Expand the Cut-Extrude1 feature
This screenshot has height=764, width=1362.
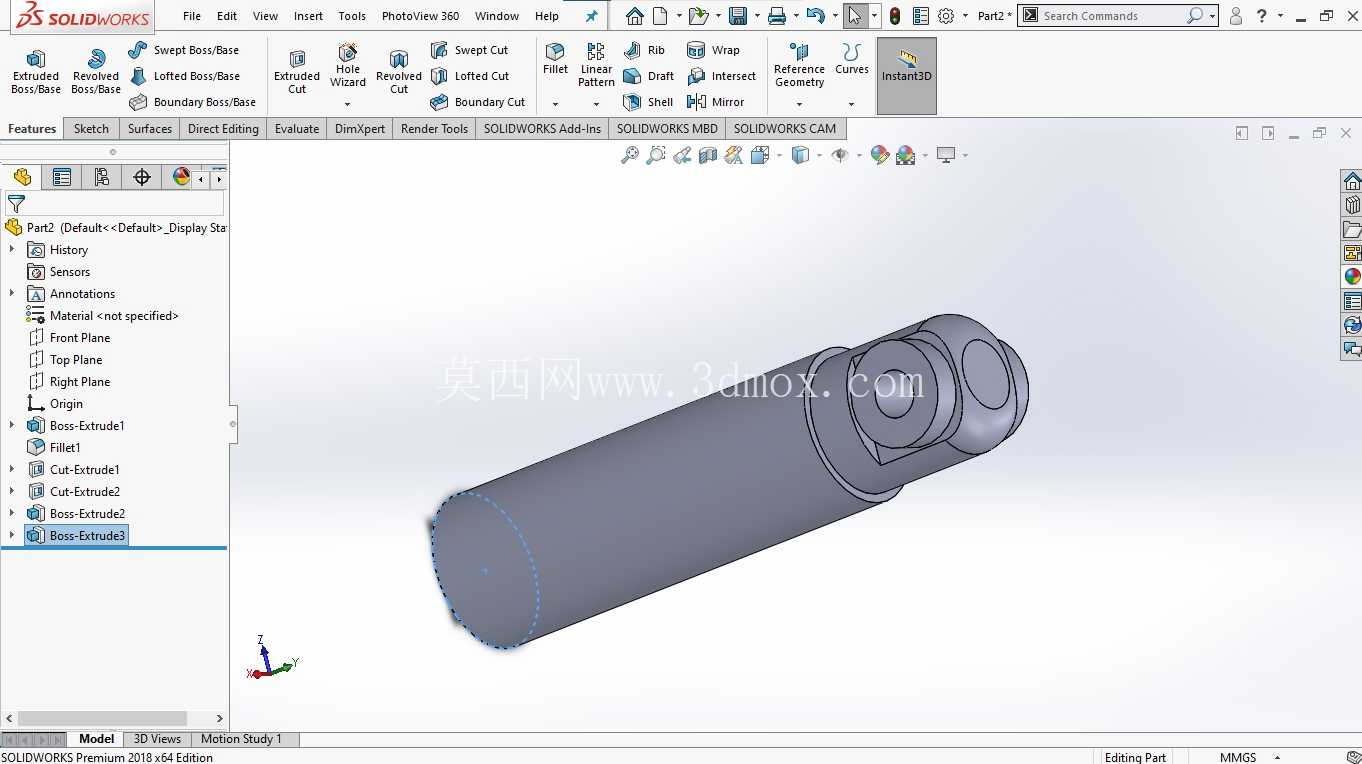[x=12, y=470]
